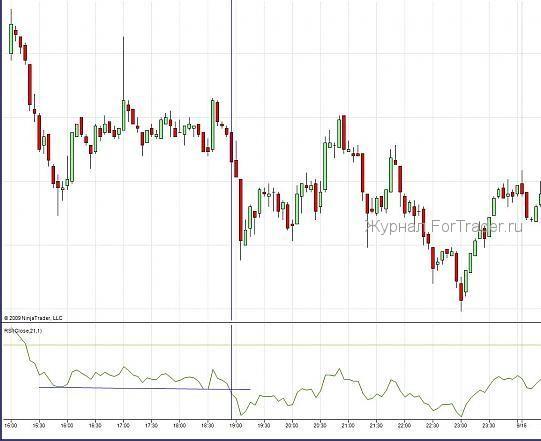Screen dimensions: 541x441
Task: Click the RSI line trough near 23:00
Action: [x=461, y=416]
